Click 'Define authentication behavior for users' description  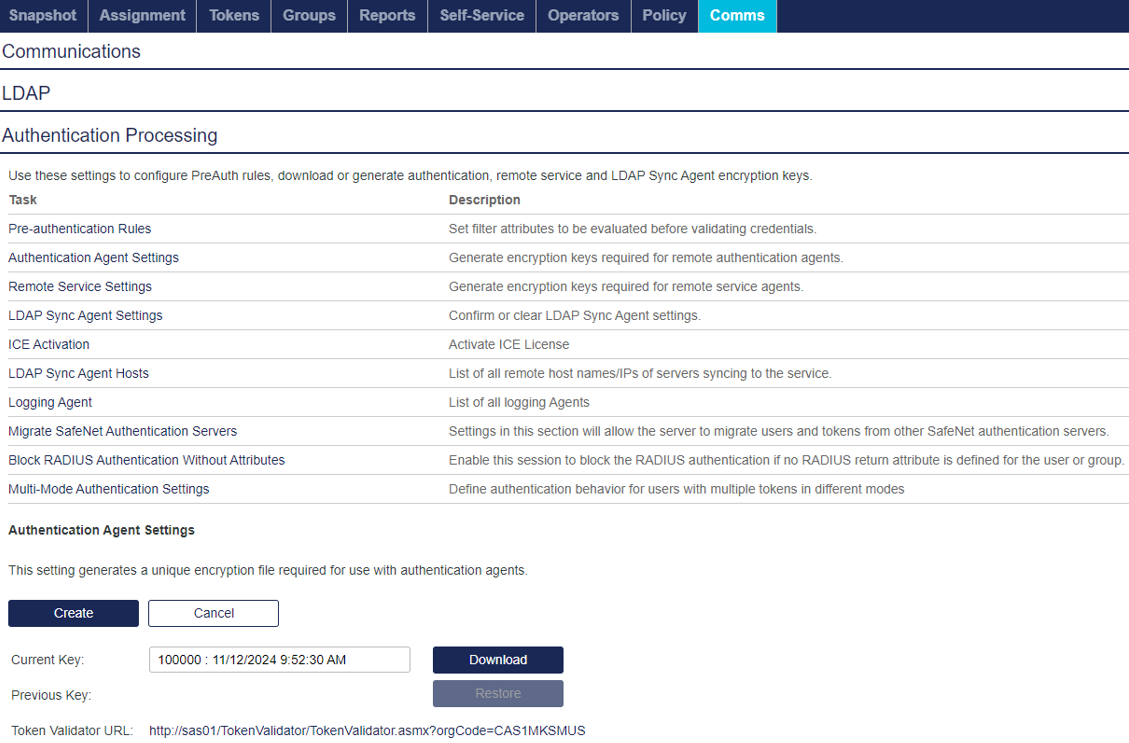pyautogui.click(x=676, y=489)
